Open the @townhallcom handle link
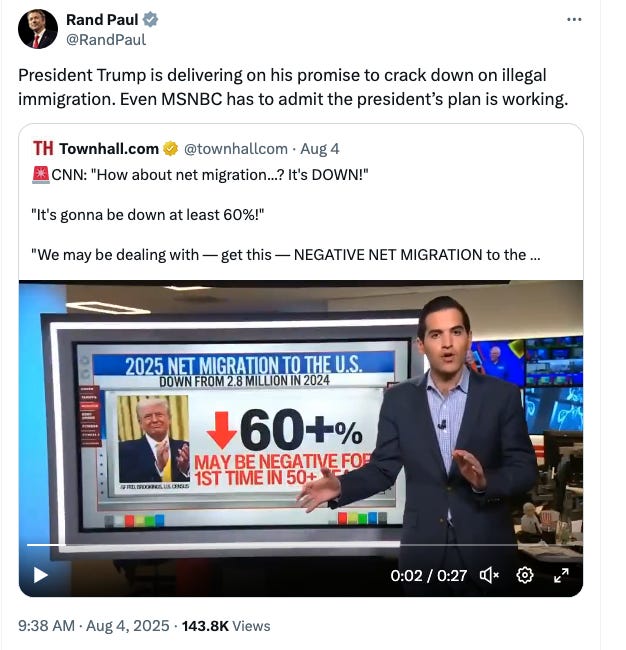This screenshot has height=650, width=626. [235, 149]
